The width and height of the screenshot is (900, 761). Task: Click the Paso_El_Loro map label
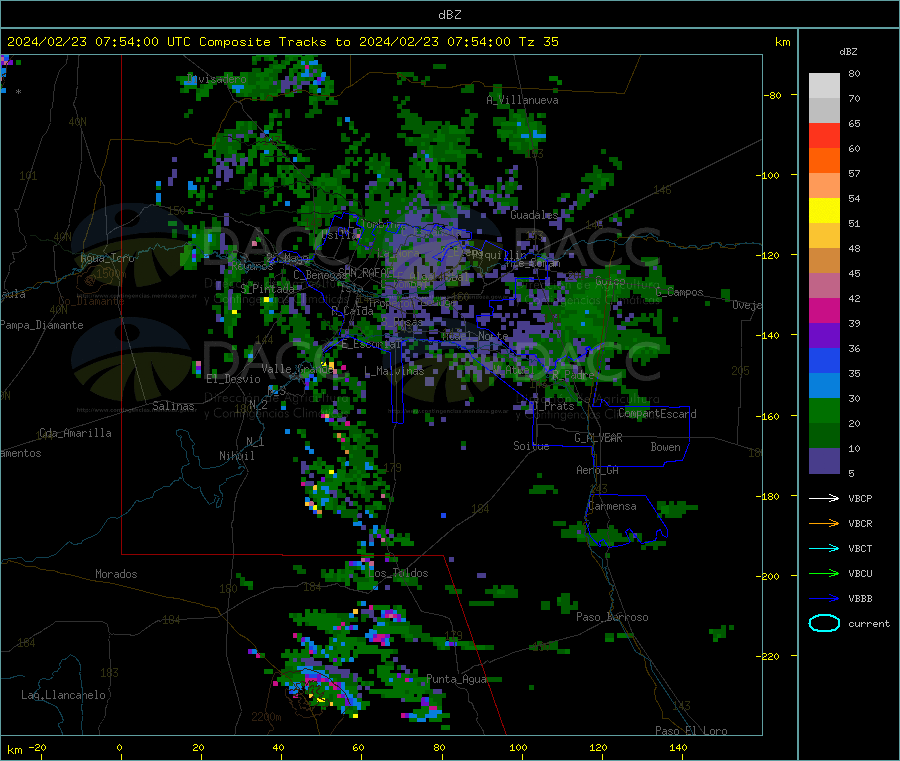(x=691, y=731)
